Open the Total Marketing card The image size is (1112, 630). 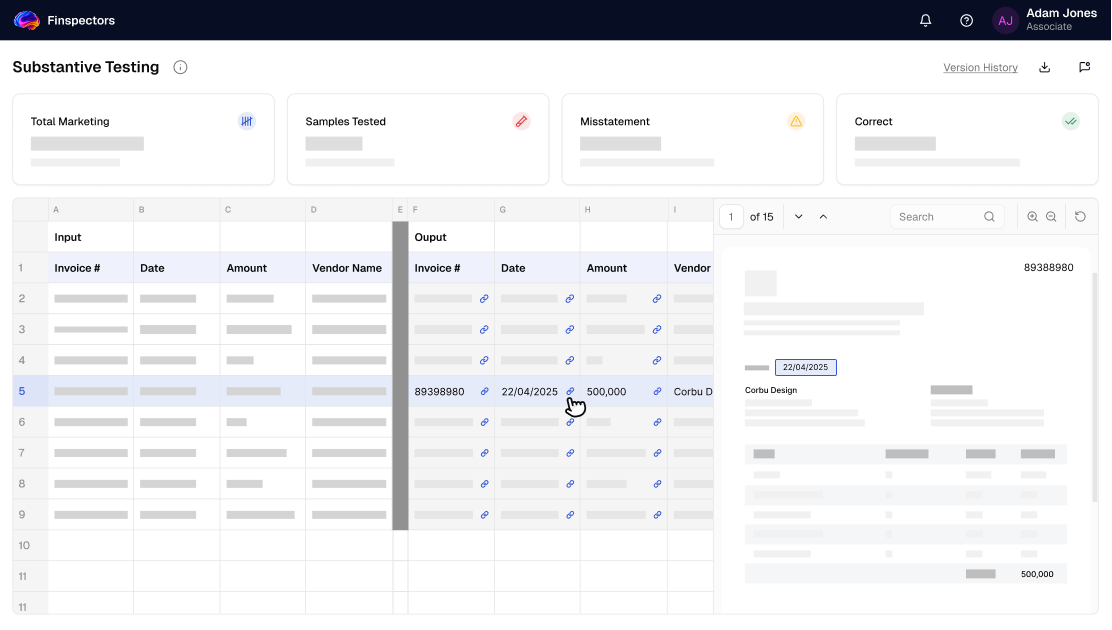(143, 139)
